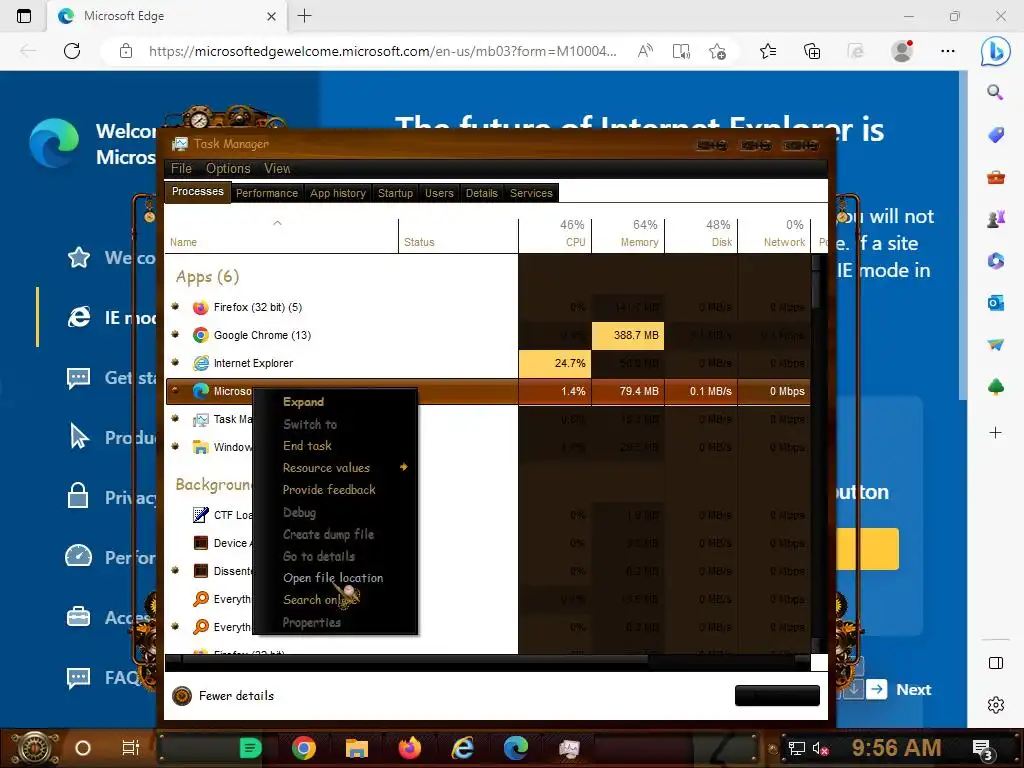Viewport: 1024px width, 768px height.
Task: Add an app to Edge sidebar
Action: click(x=995, y=432)
